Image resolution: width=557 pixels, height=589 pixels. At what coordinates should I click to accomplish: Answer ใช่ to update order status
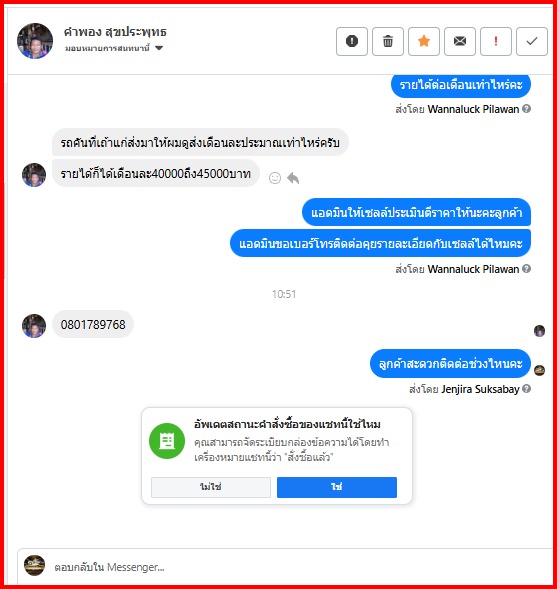coord(337,487)
